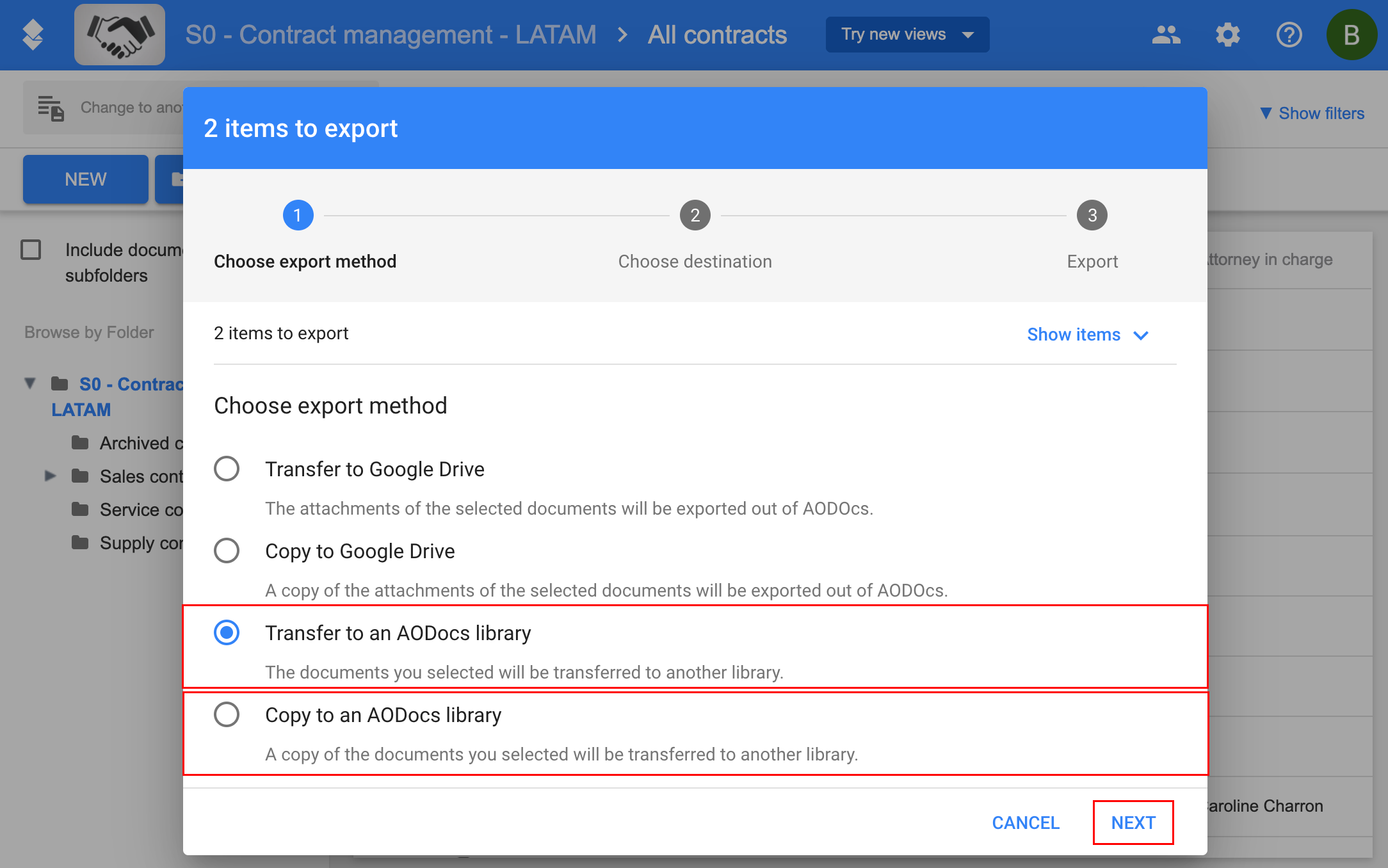Select Copy to Google Drive radio
This screenshot has width=1388, height=868.
click(x=227, y=551)
